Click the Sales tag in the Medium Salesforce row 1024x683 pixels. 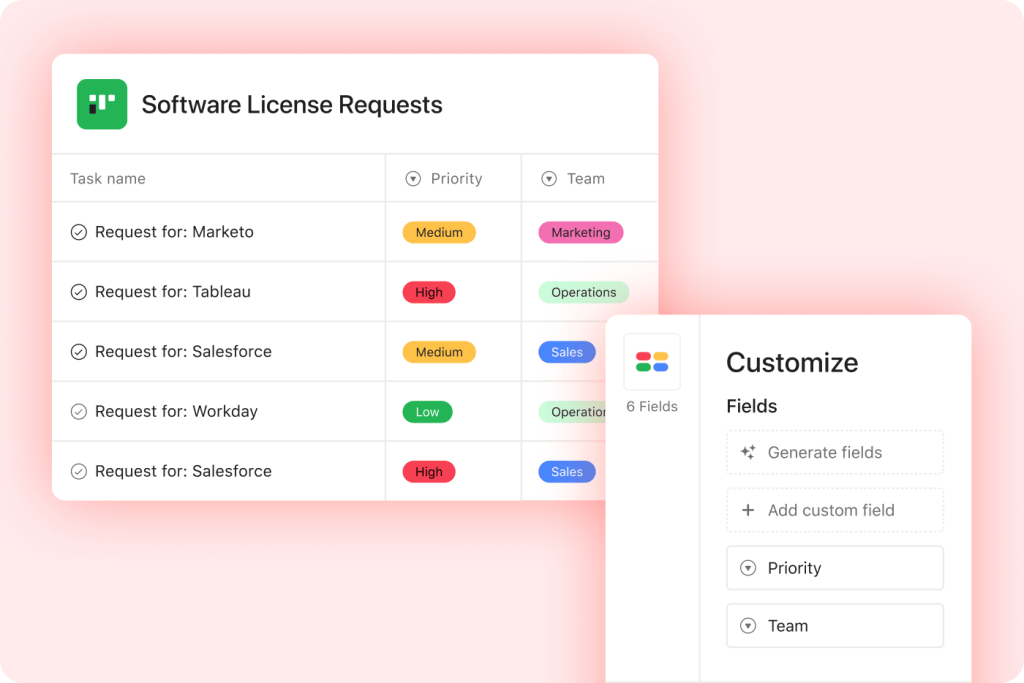pos(567,352)
